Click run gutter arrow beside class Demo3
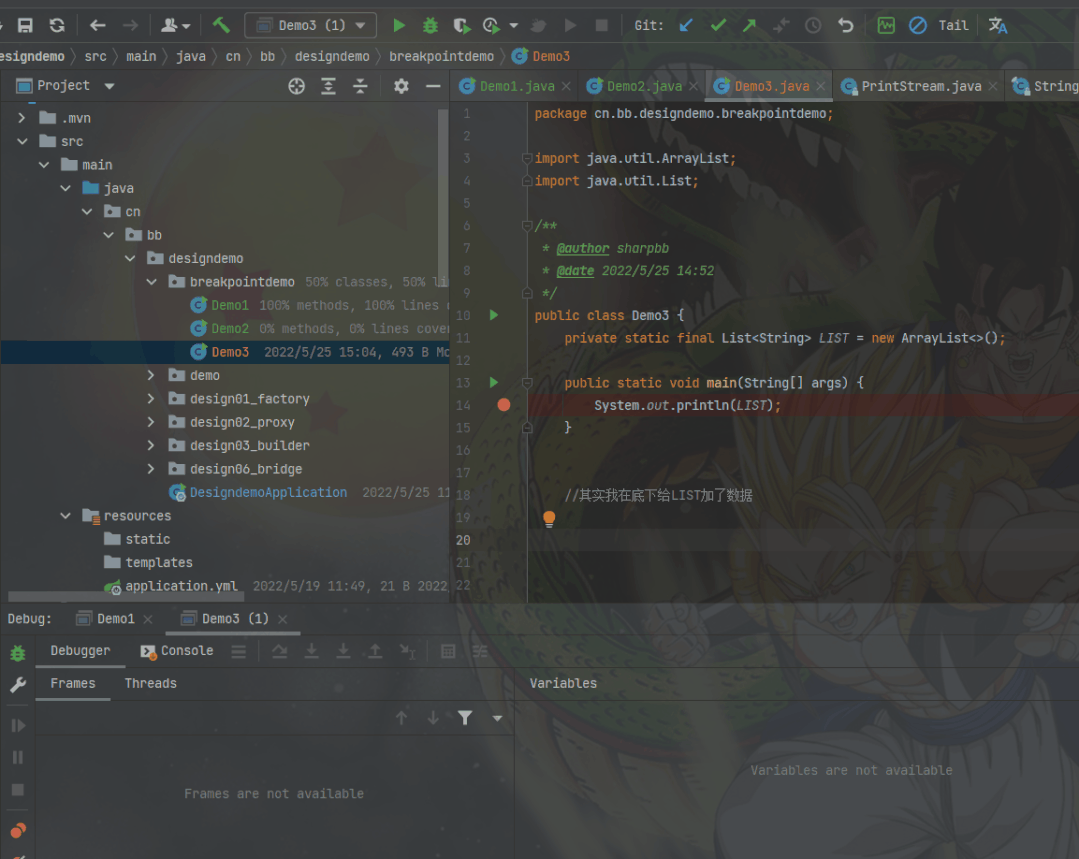Screen dimensions: 1079x859 [x=493, y=315]
